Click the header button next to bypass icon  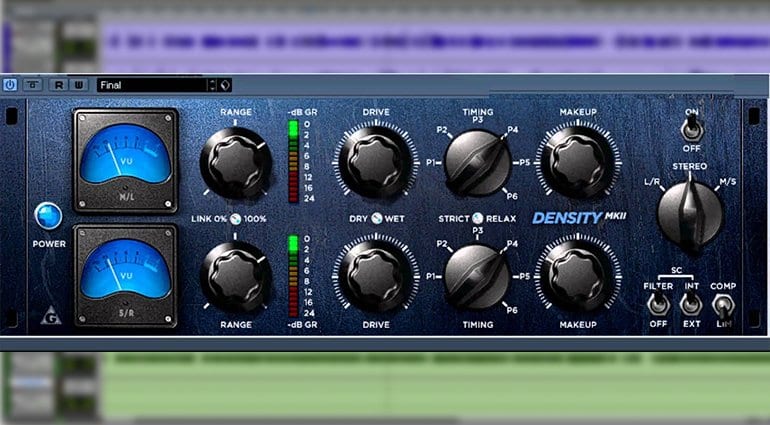33,85
